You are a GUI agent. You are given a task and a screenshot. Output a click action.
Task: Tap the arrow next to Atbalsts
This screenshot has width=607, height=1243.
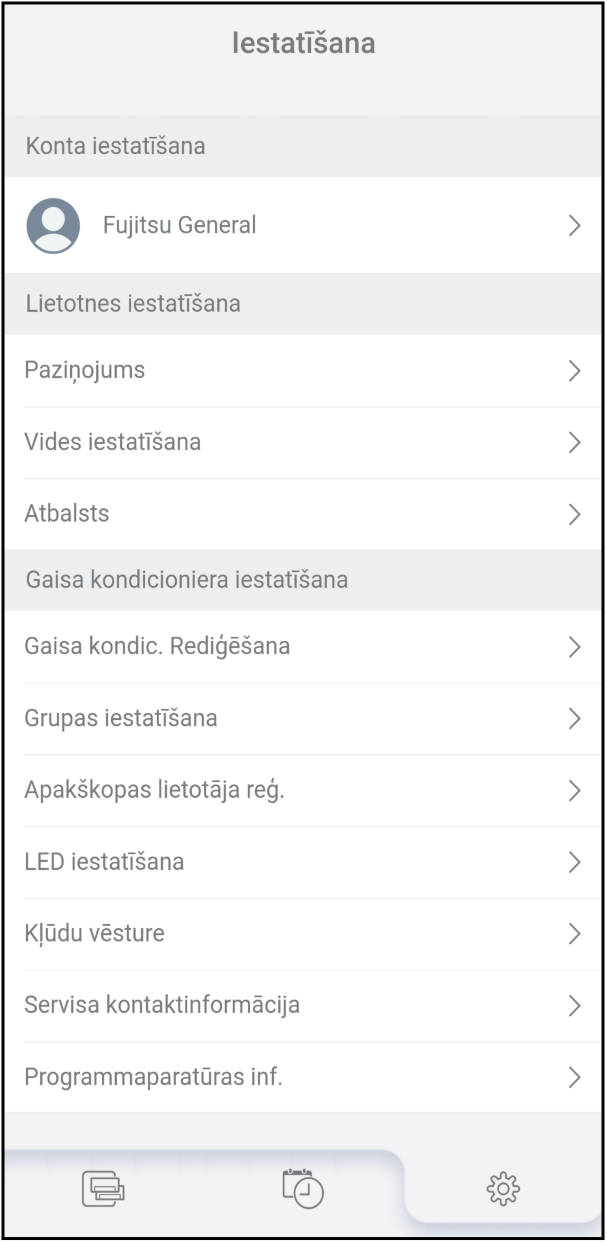coord(574,514)
